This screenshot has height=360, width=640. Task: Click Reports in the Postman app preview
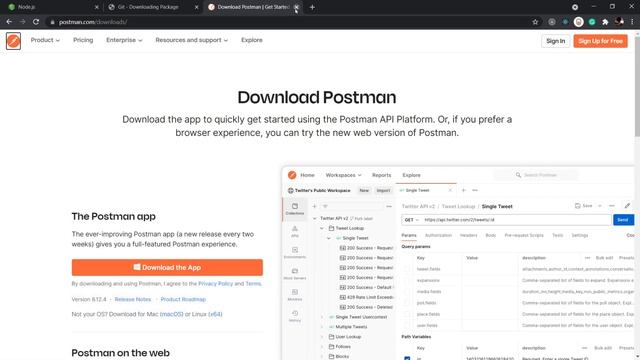[381, 175]
